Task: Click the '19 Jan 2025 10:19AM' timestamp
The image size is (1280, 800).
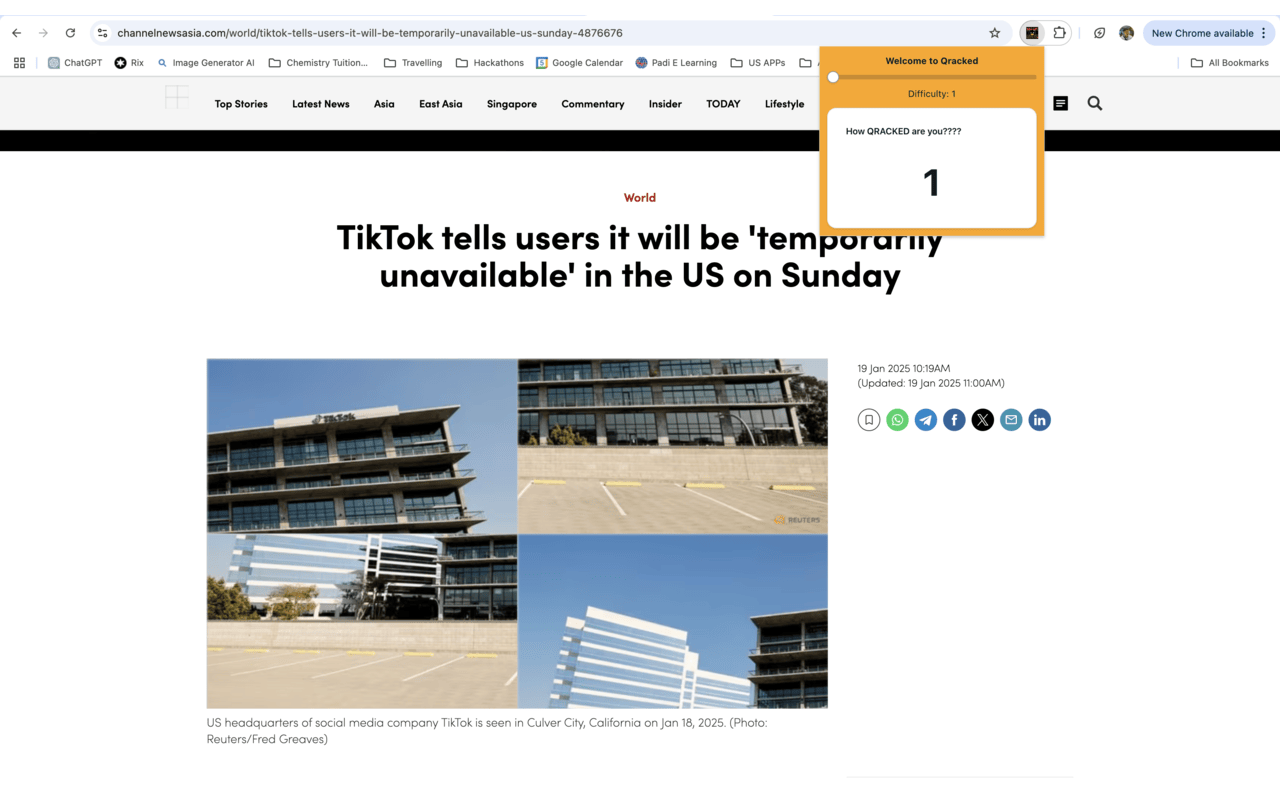Action: click(x=904, y=368)
